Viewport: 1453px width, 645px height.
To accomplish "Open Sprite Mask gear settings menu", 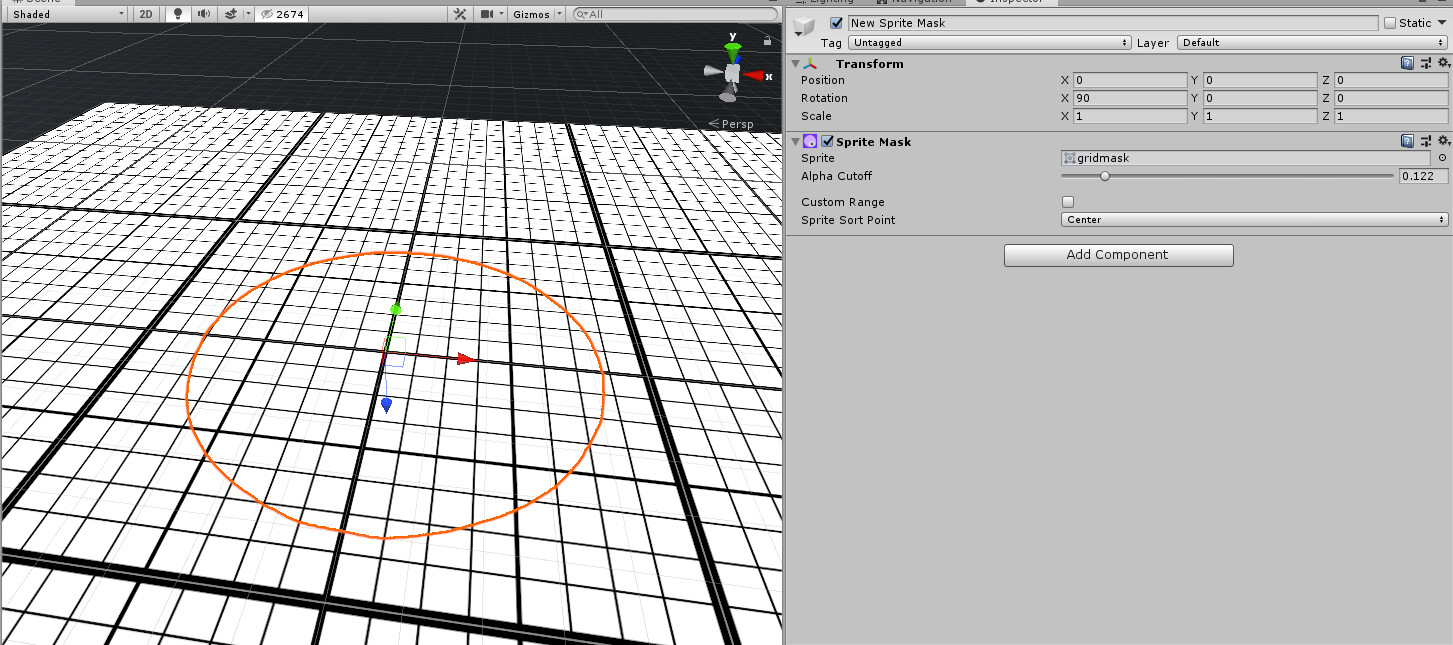I will pos(1443,141).
